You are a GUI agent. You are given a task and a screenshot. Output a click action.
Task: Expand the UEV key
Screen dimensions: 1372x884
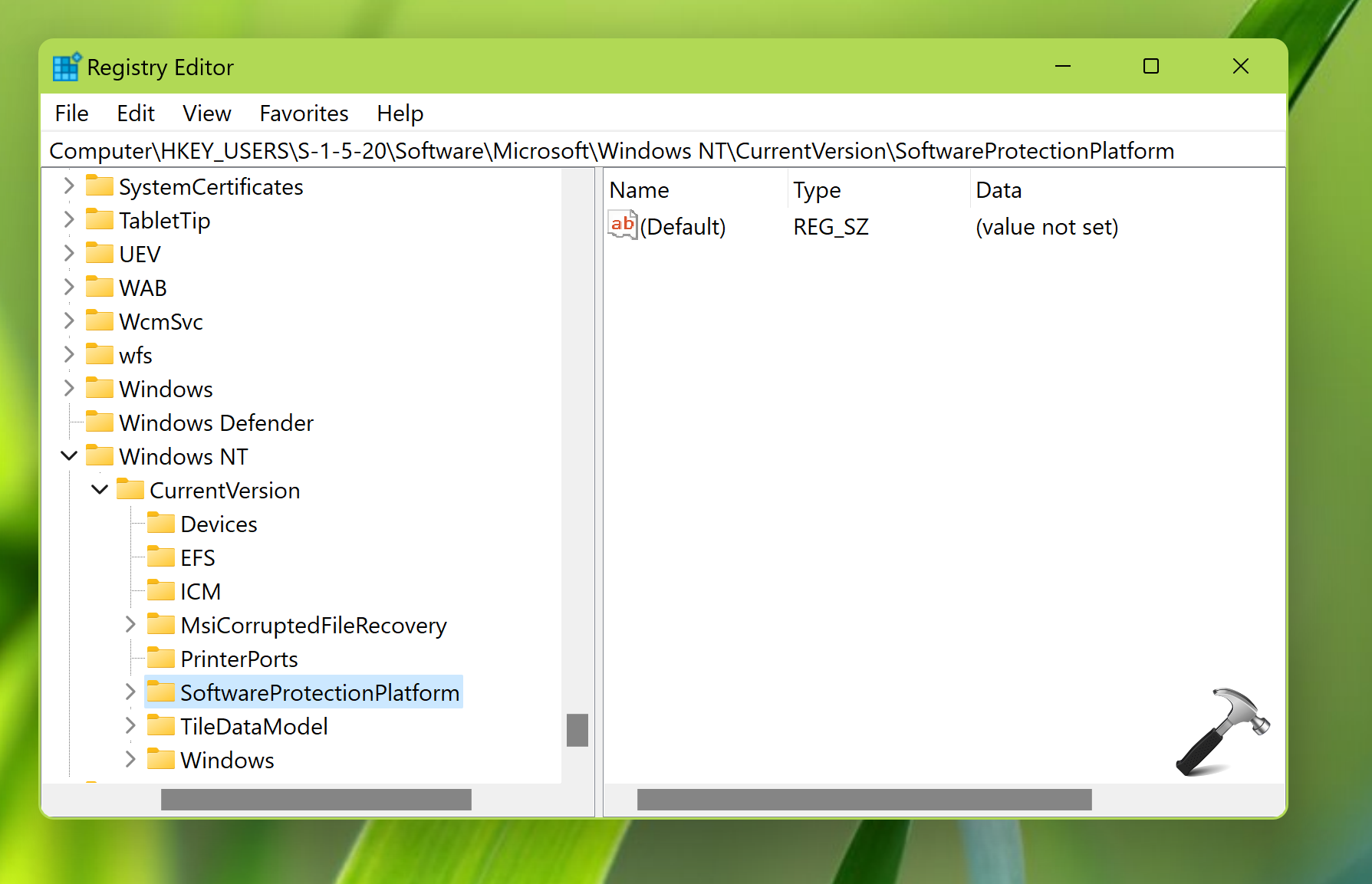69,254
